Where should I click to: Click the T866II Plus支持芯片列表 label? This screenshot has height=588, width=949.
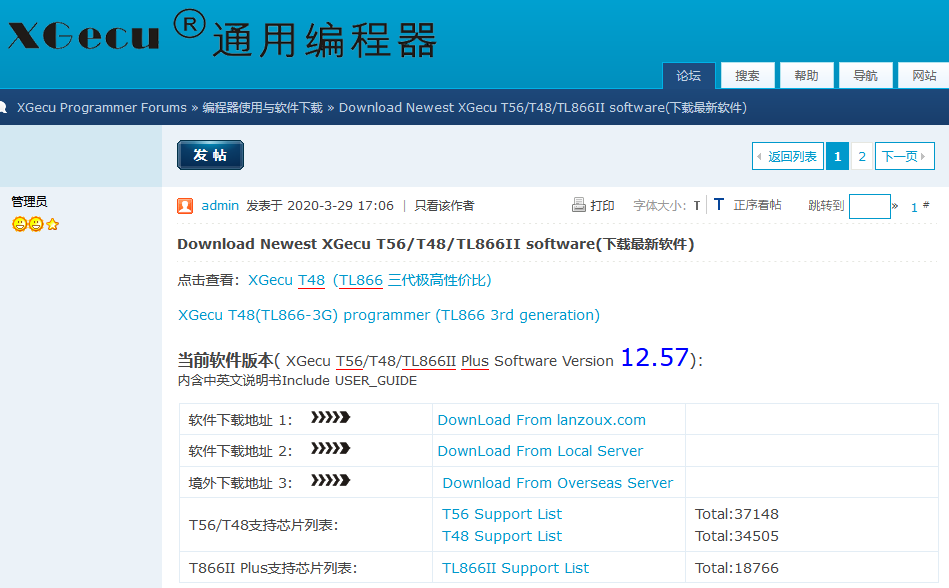click(x=273, y=568)
